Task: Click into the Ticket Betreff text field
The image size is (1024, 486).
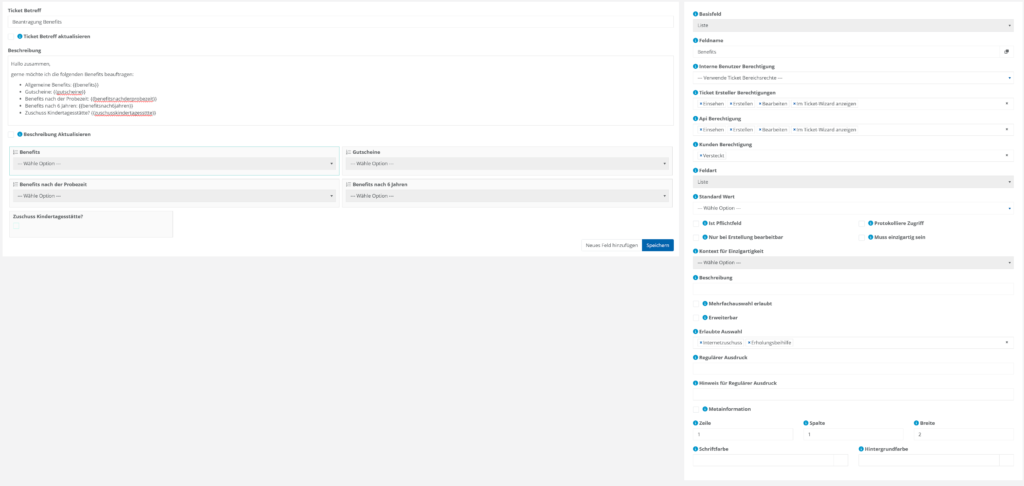Action: [x=340, y=21]
